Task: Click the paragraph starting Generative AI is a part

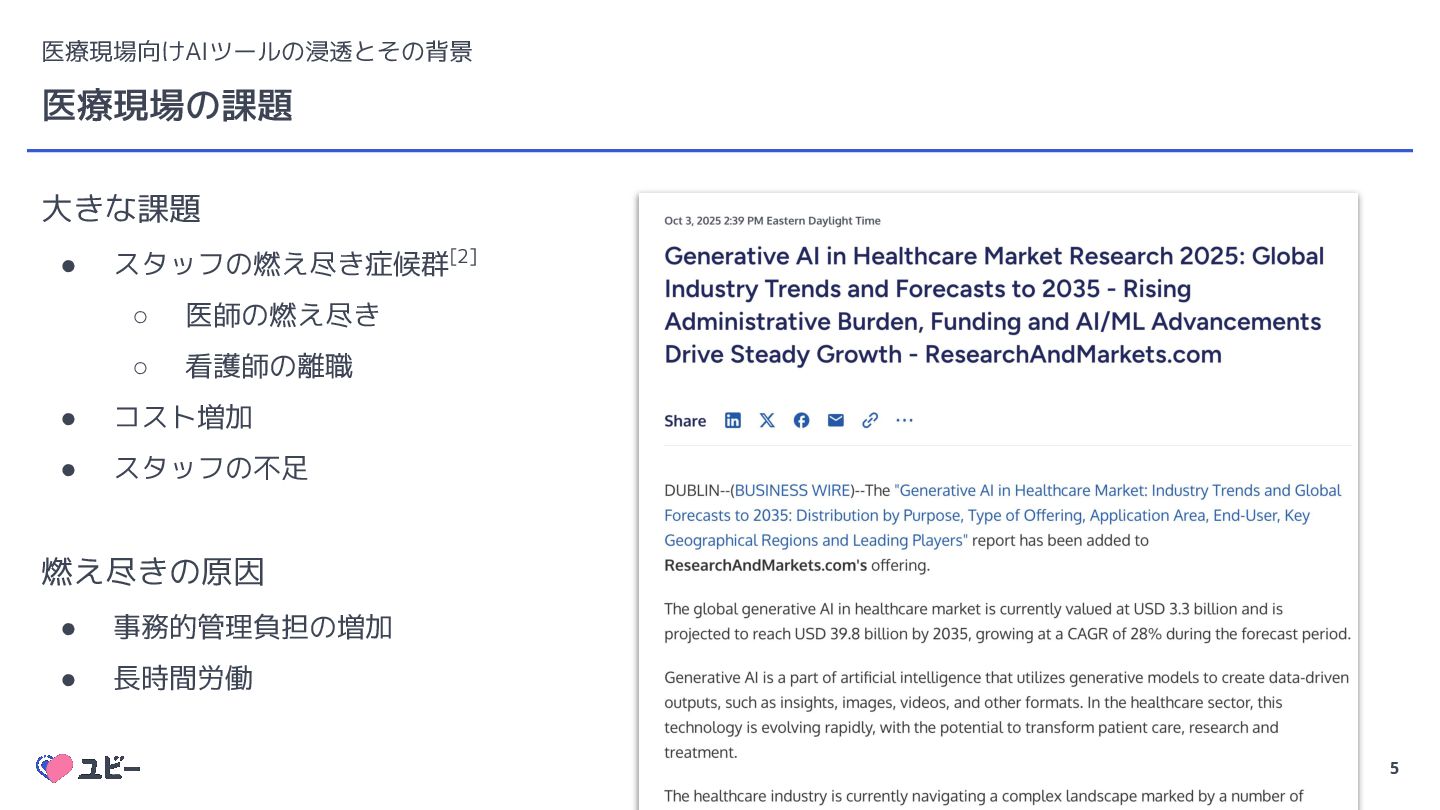Action: 1007,715
